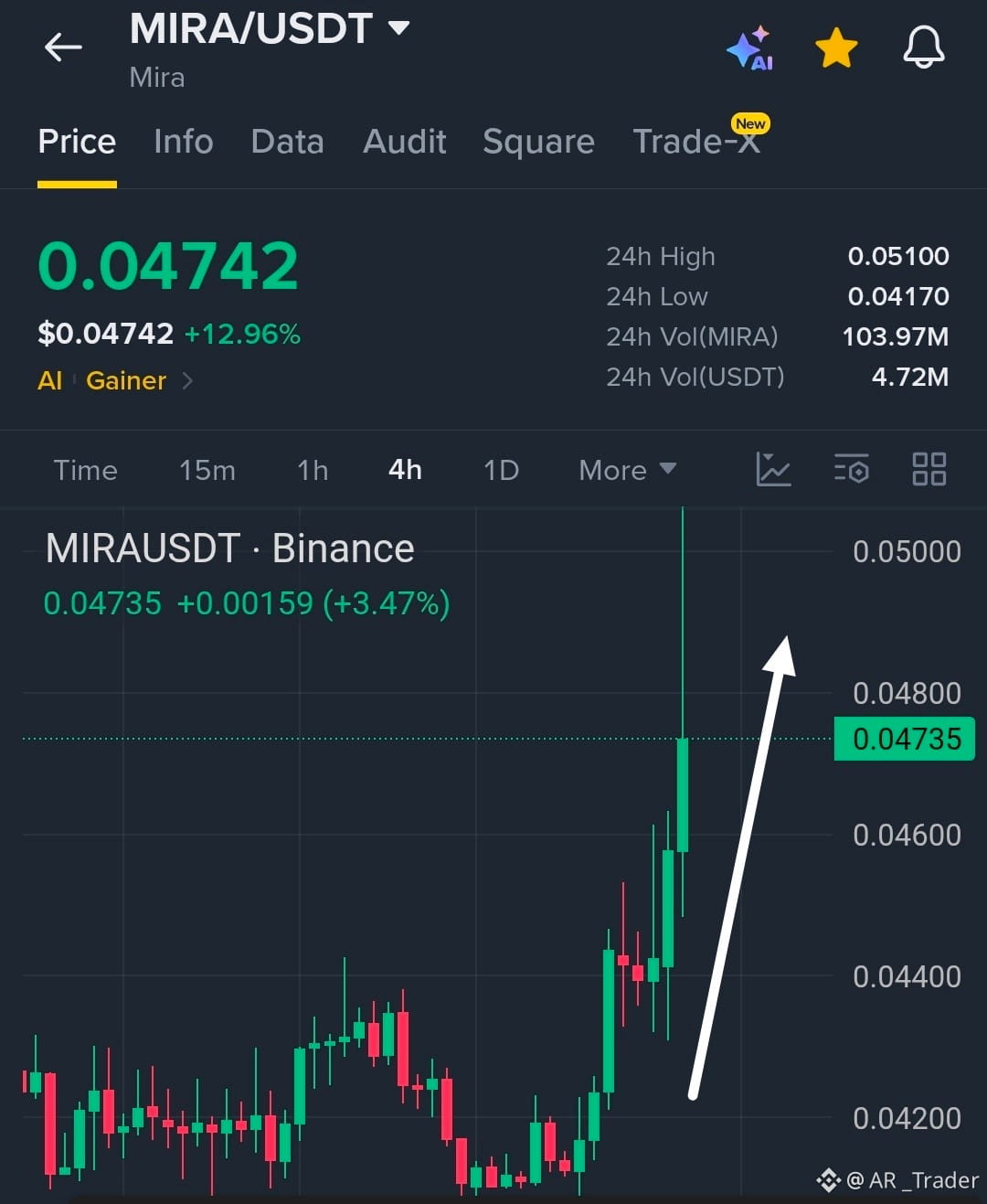Toggle the favorite star icon
Viewport: 987px width, 1204px height.
[x=836, y=48]
